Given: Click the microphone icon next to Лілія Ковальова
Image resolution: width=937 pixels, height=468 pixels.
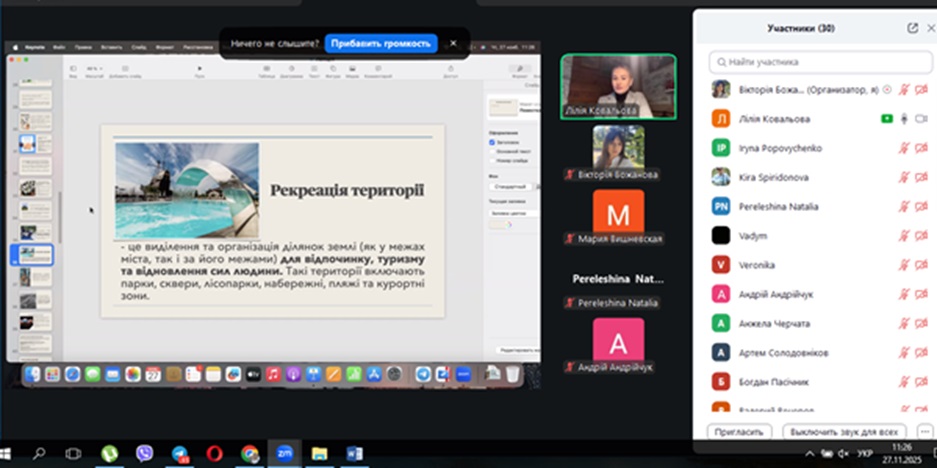Looking at the screenshot, I should [903, 119].
